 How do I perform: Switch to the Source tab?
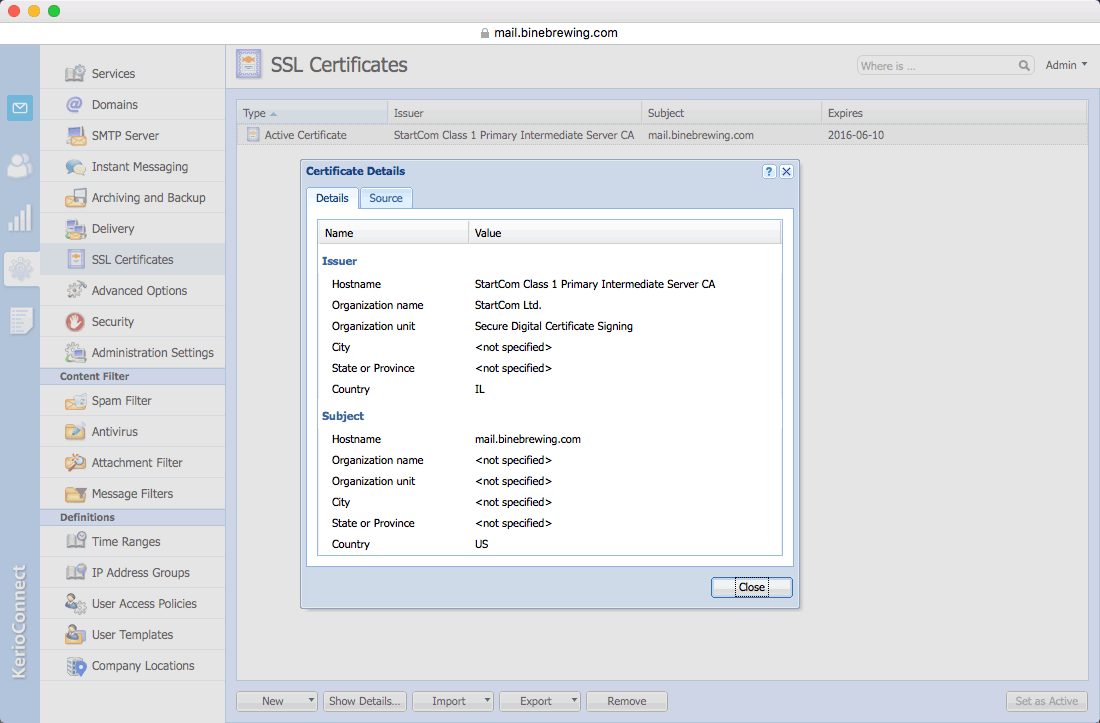pyautogui.click(x=386, y=198)
